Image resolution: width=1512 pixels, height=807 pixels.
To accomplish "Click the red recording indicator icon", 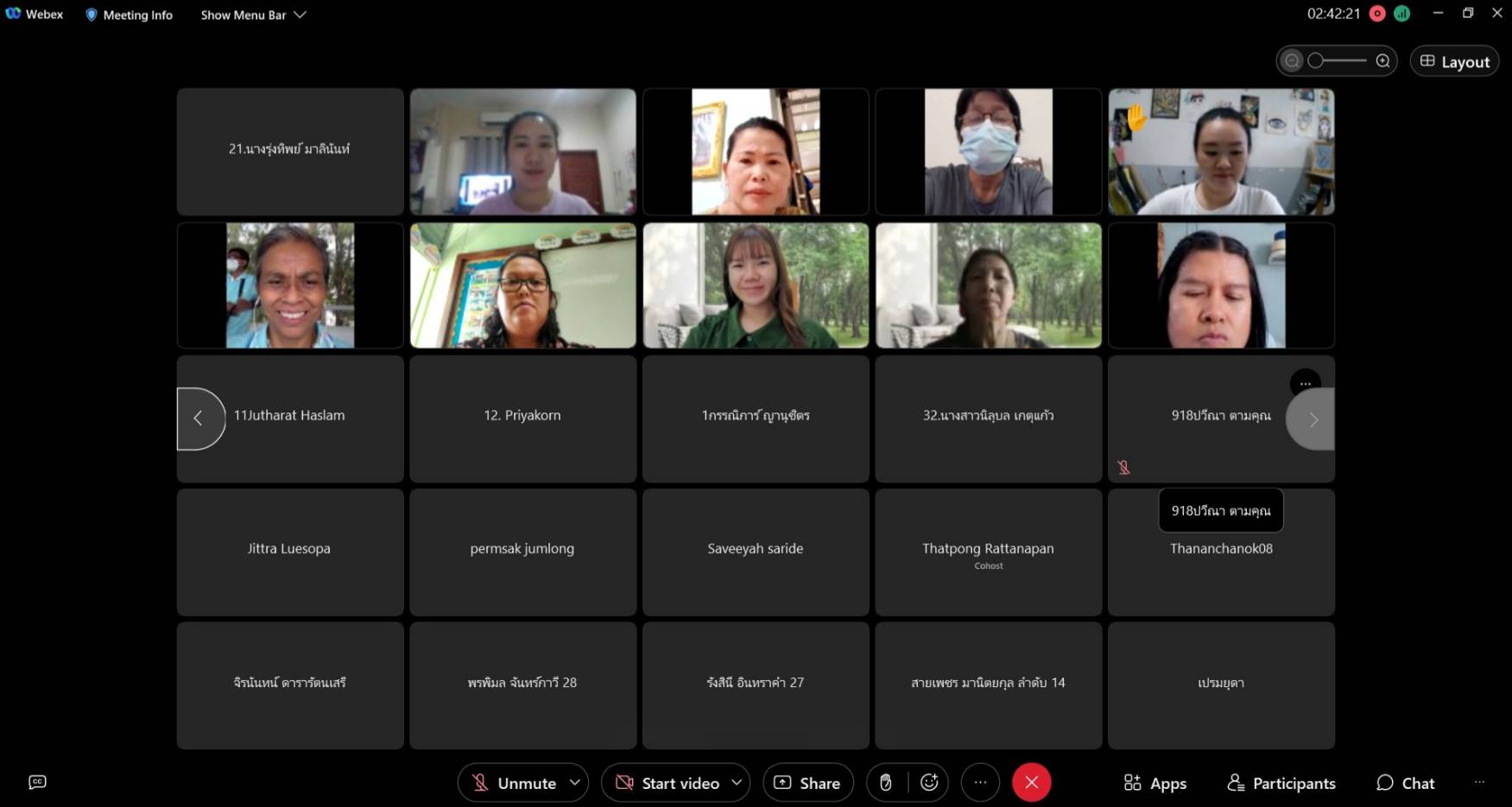I will 1377,14.
